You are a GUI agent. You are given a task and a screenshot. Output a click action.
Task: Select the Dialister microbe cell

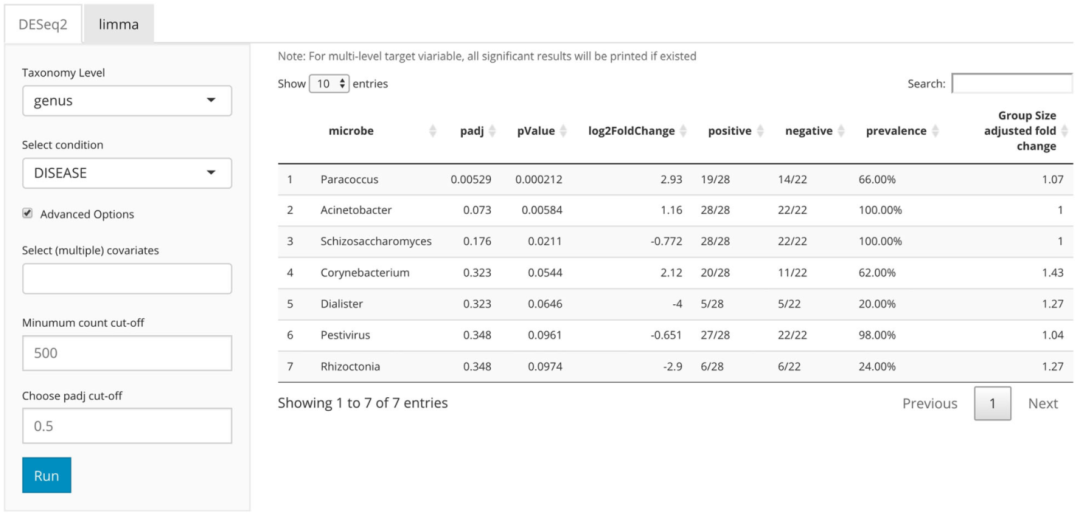coord(342,304)
